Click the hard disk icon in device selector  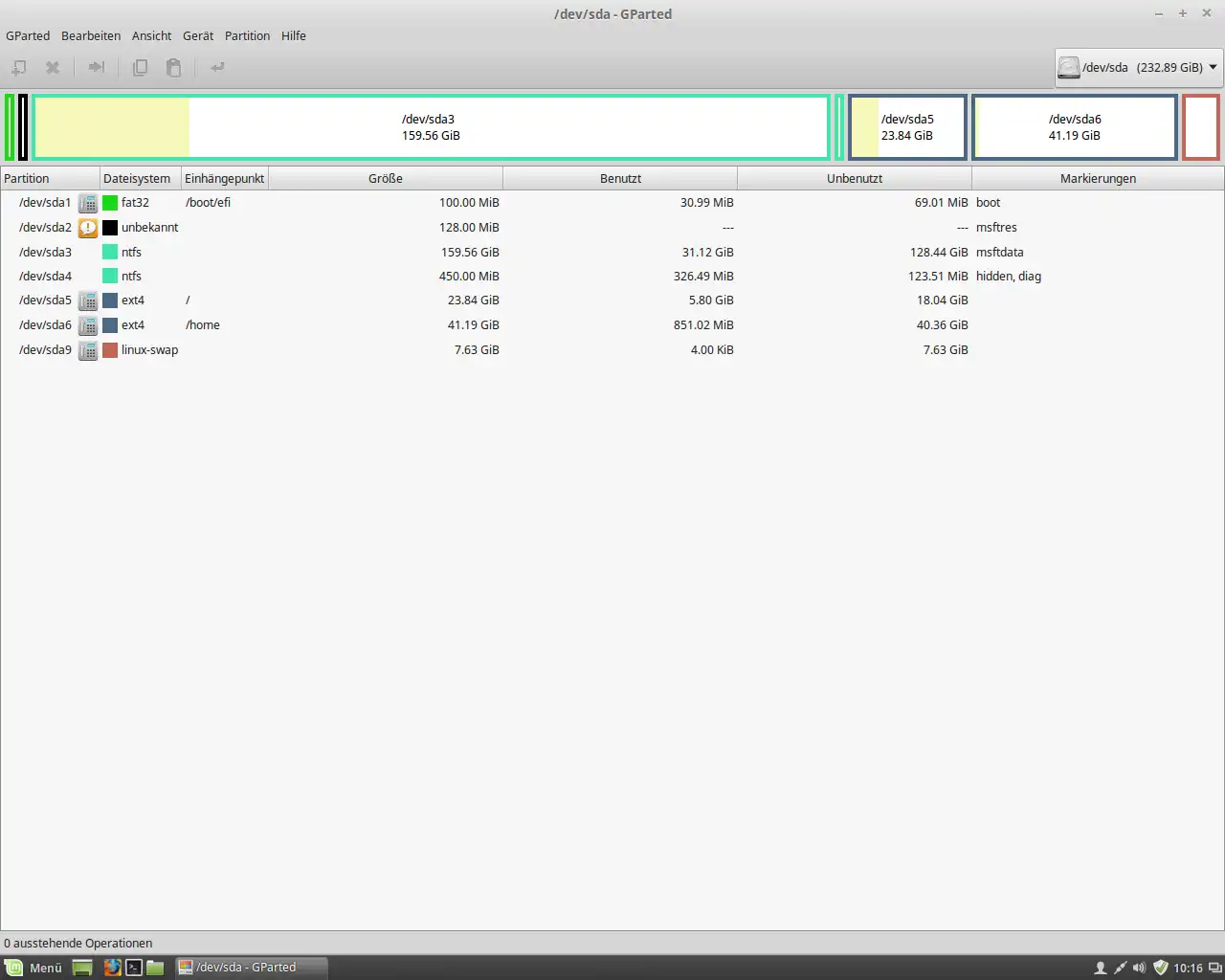click(x=1069, y=67)
